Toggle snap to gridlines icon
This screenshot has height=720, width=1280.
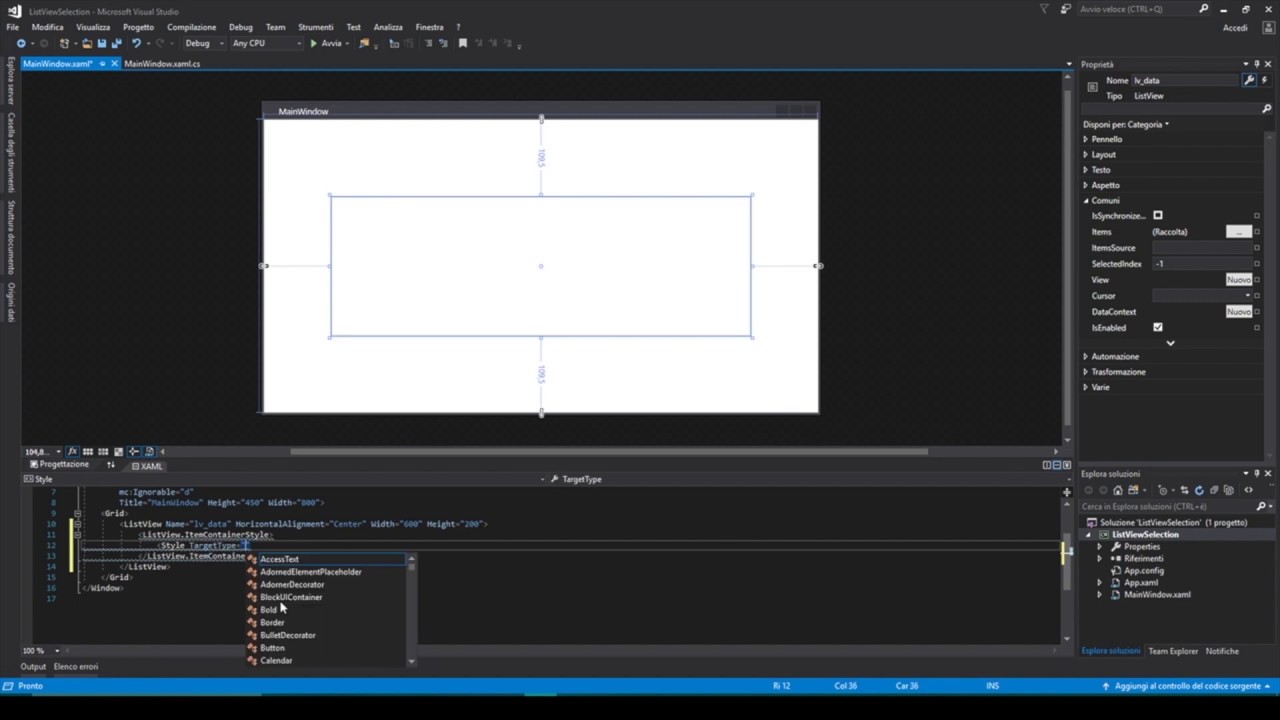click(x=103, y=452)
